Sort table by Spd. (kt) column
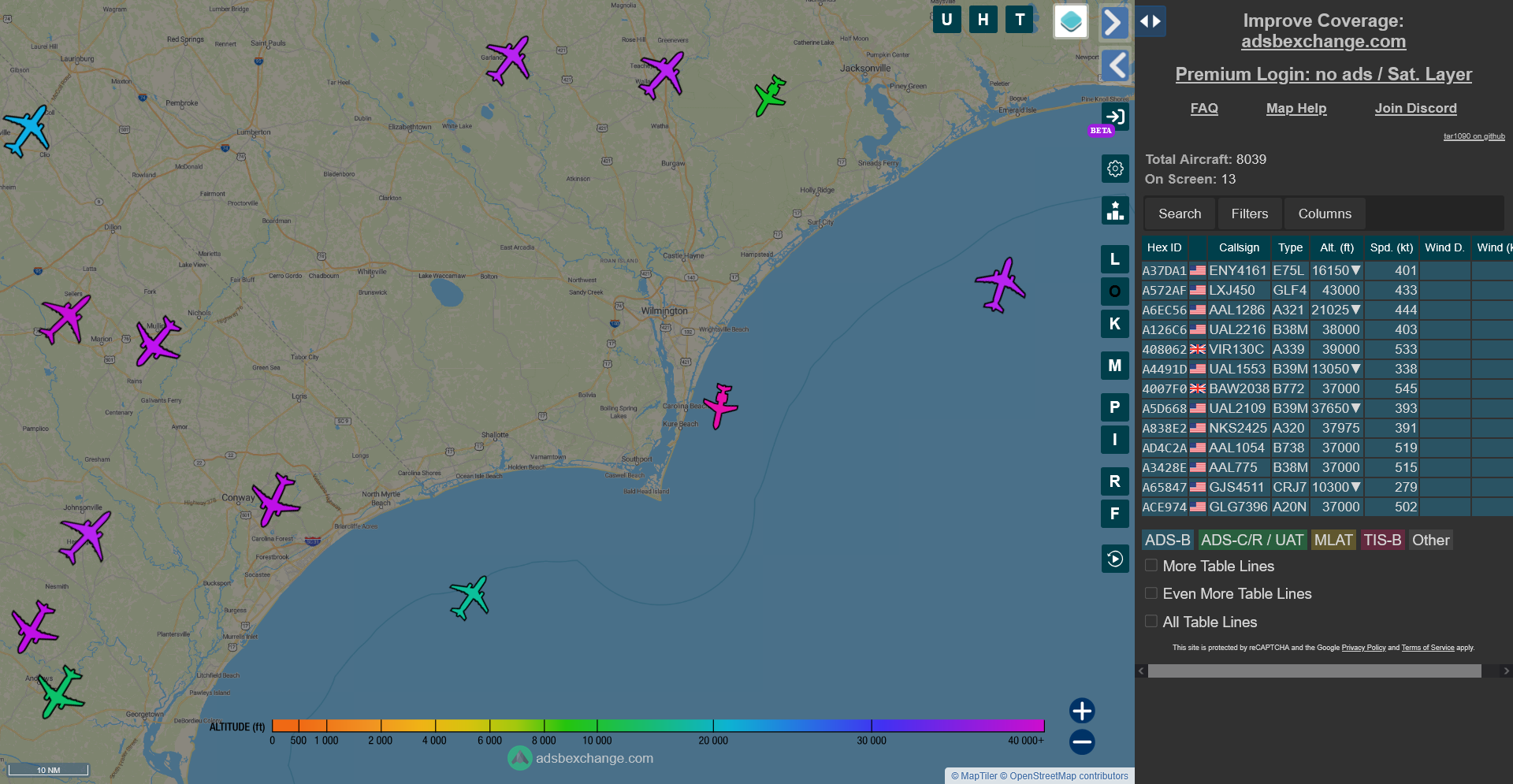 coord(1391,247)
